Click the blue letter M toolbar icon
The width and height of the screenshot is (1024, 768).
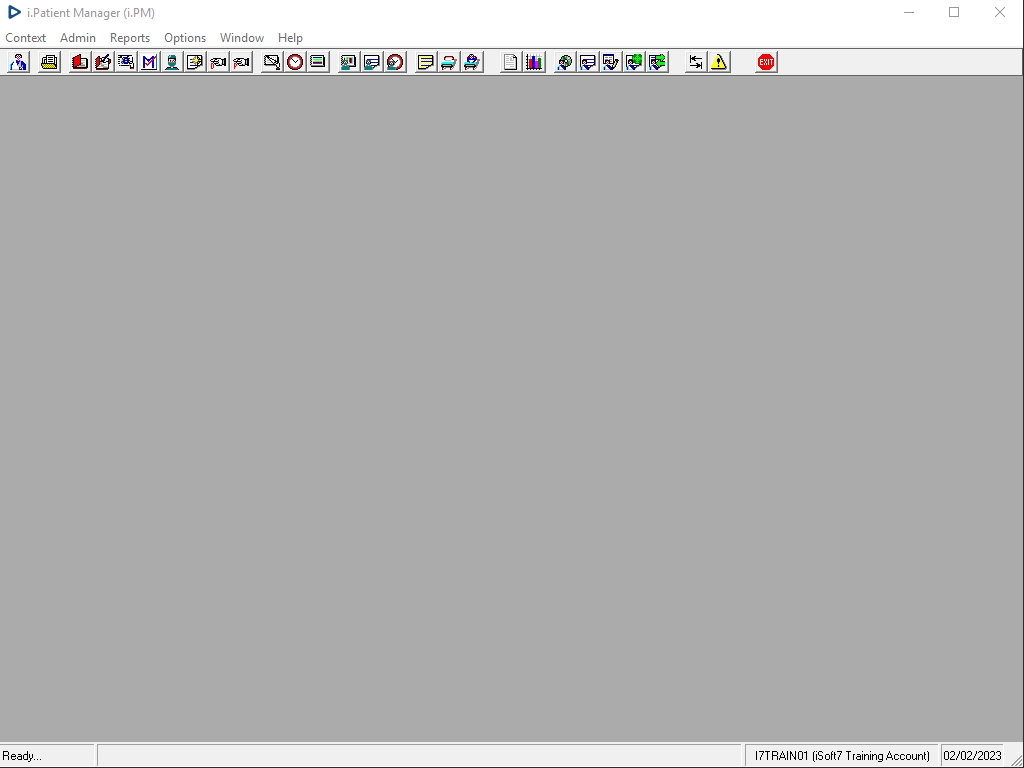coord(150,62)
